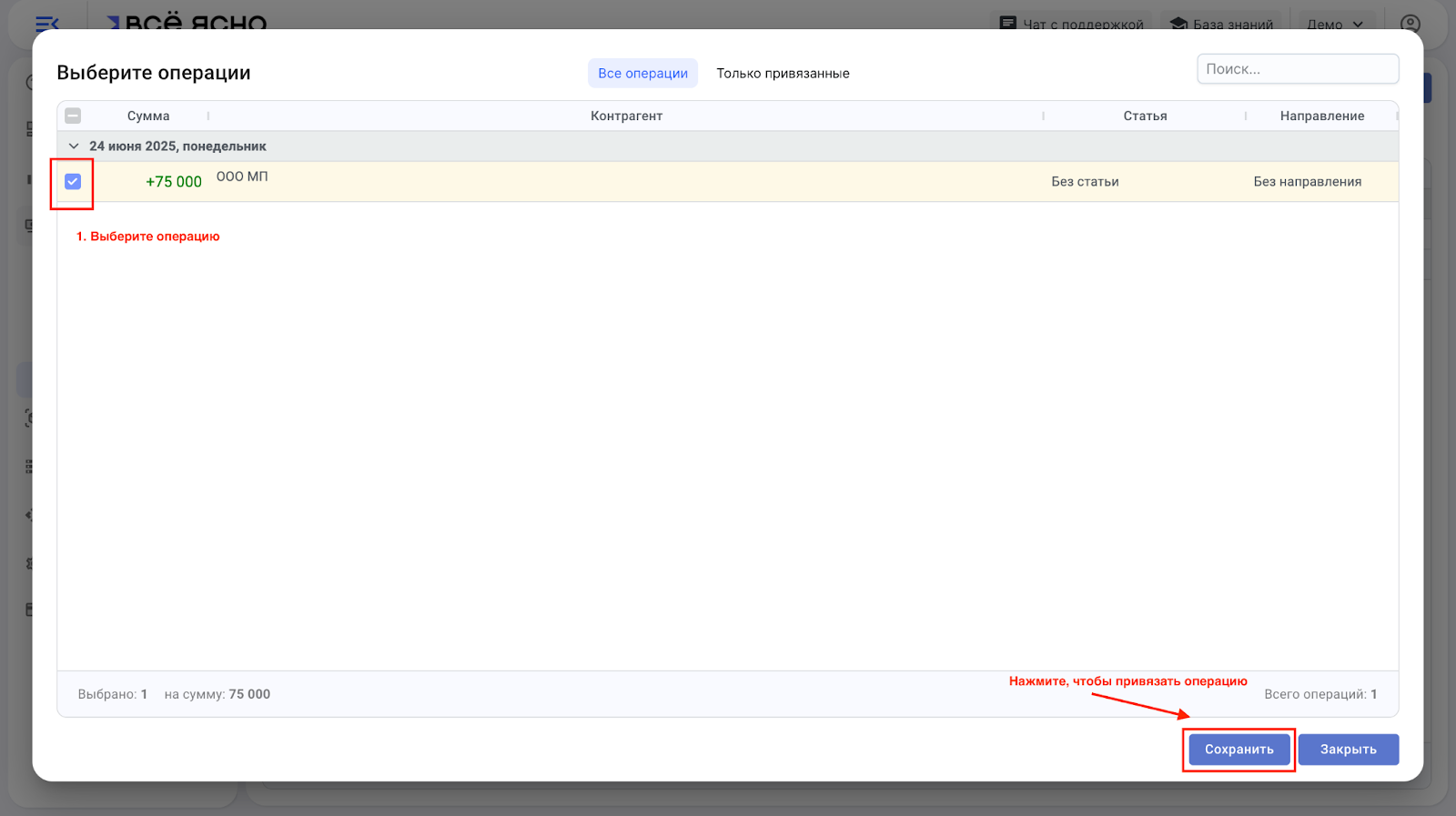Viewport: 1456px width, 816px height.
Task: Open the user profile icon
Action: point(1410,24)
